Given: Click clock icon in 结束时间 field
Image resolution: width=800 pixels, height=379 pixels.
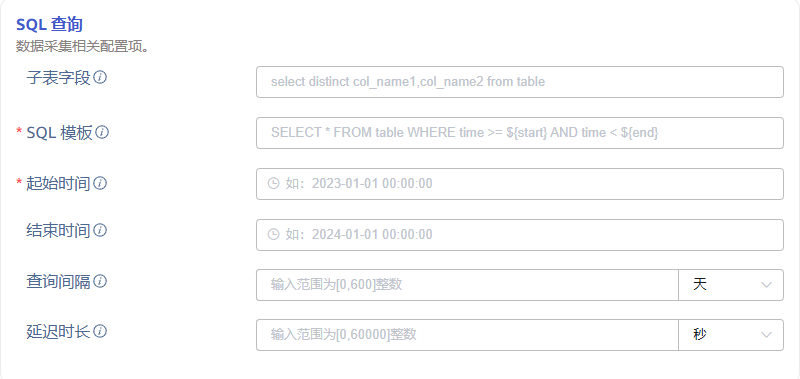Looking at the screenshot, I should [x=273, y=234].
